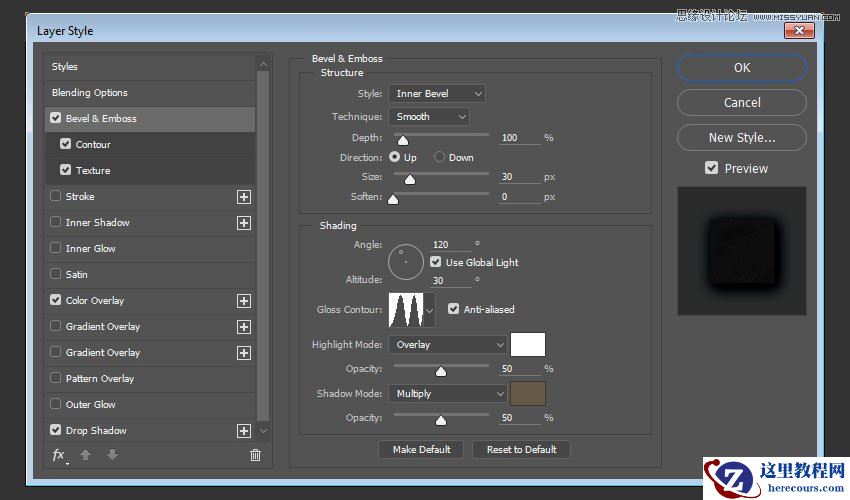This screenshot has height=500, width=850.
Task: Click the New Style... button
Action: point(741,137)
